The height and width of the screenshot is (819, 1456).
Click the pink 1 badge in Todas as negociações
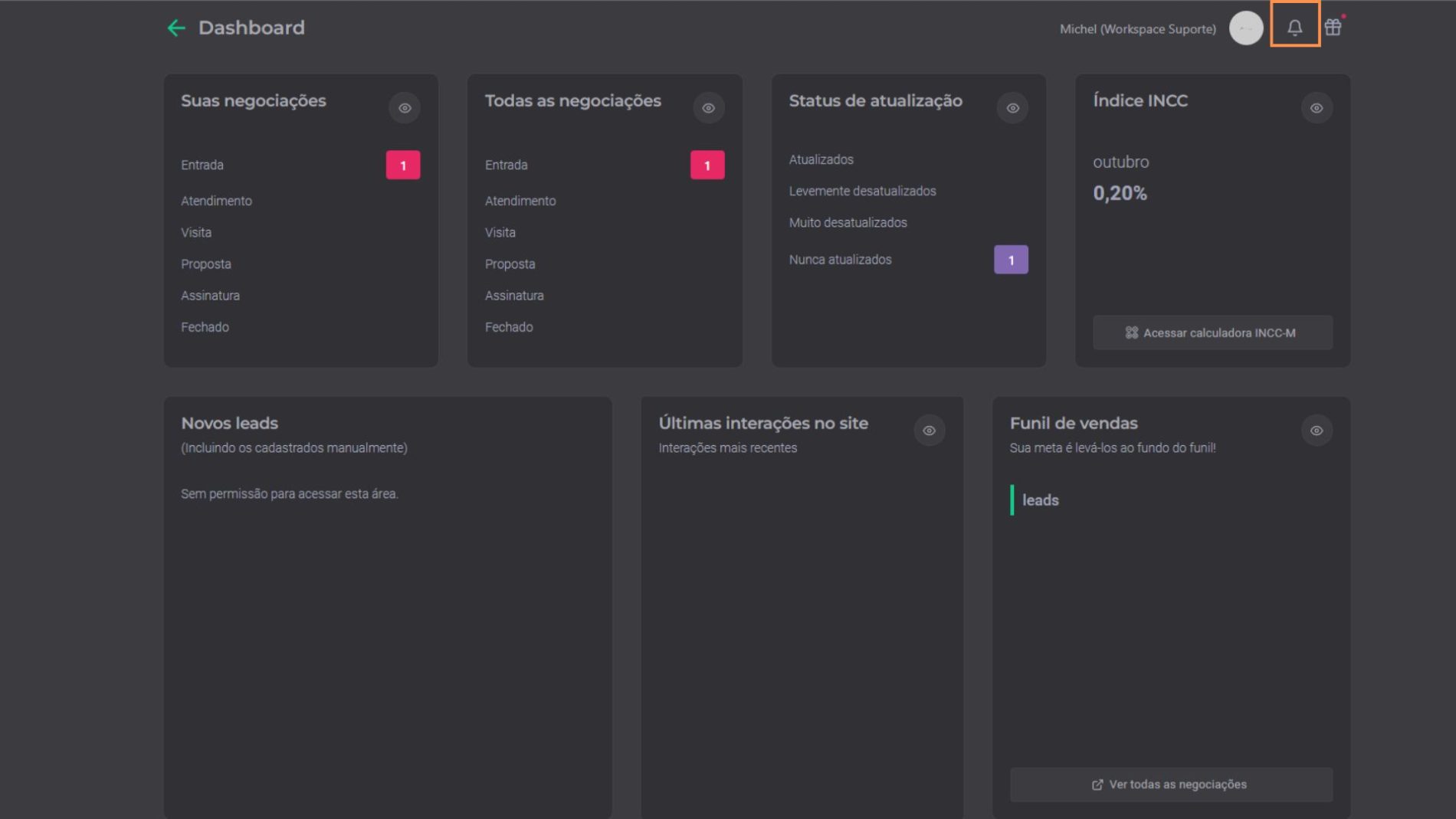[707, 165]
